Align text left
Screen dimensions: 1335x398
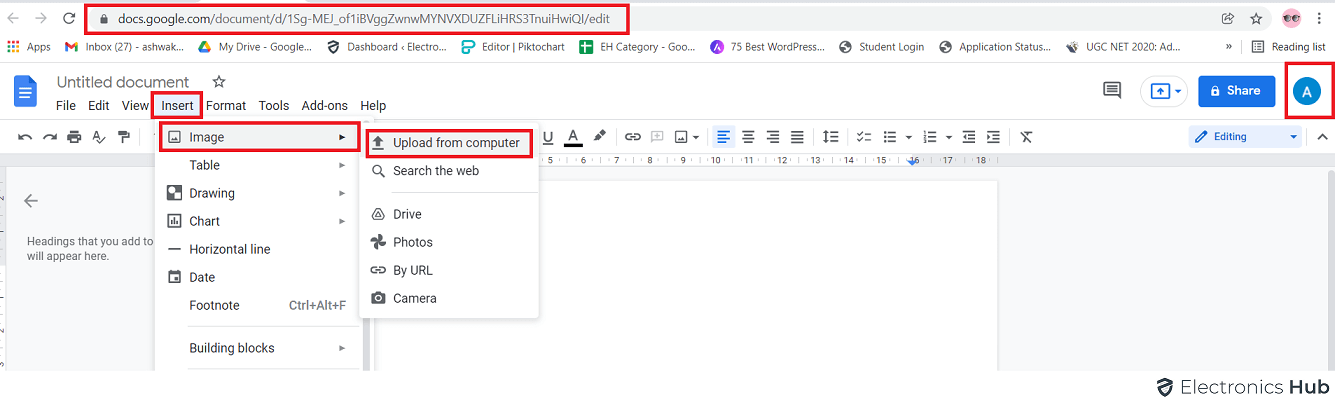click(722, 137)
